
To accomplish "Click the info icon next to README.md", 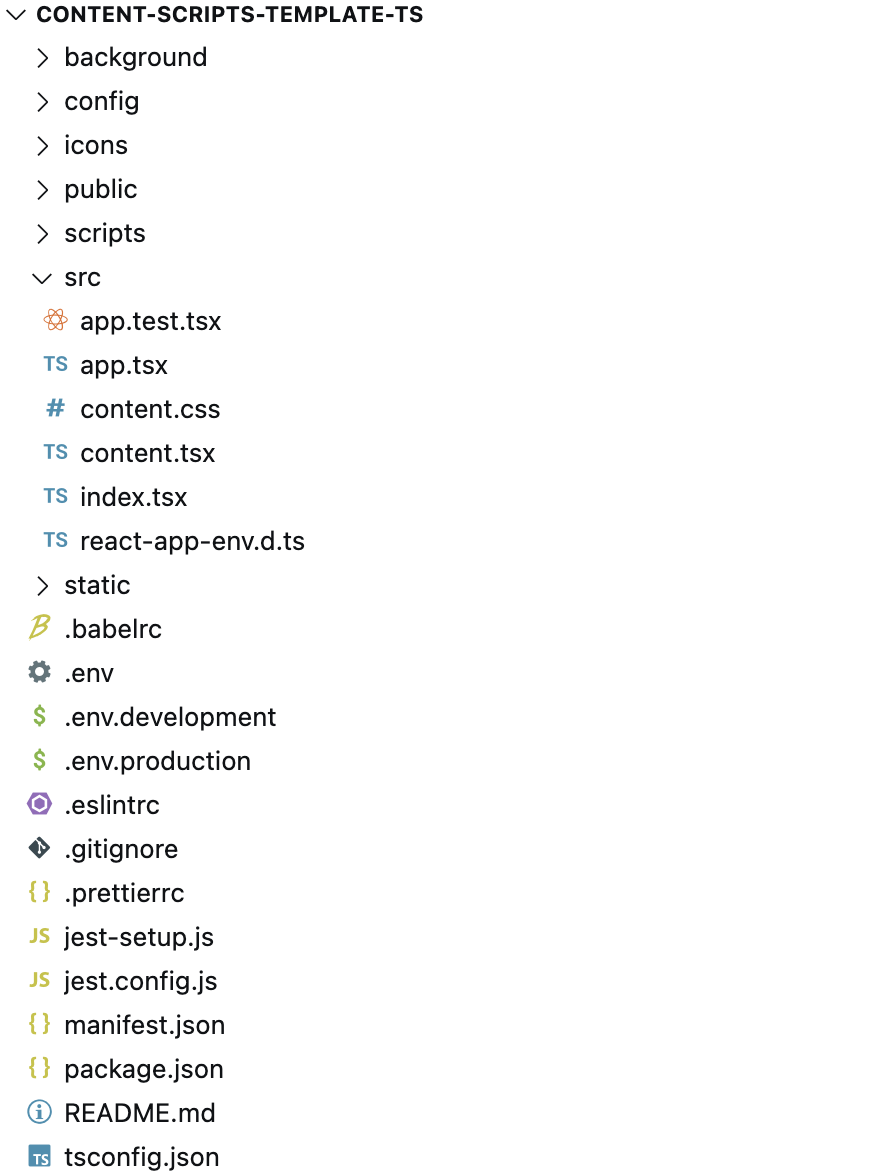I will coord(39,1112).
